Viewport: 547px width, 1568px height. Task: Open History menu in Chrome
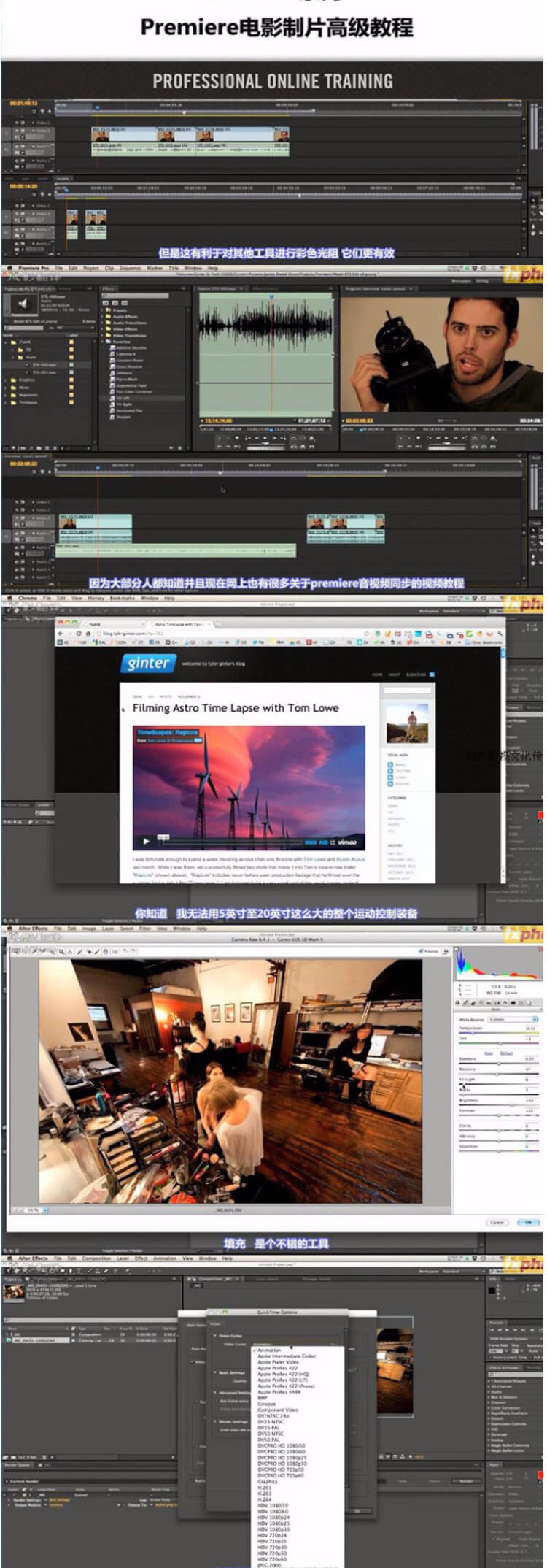[96, 598]
